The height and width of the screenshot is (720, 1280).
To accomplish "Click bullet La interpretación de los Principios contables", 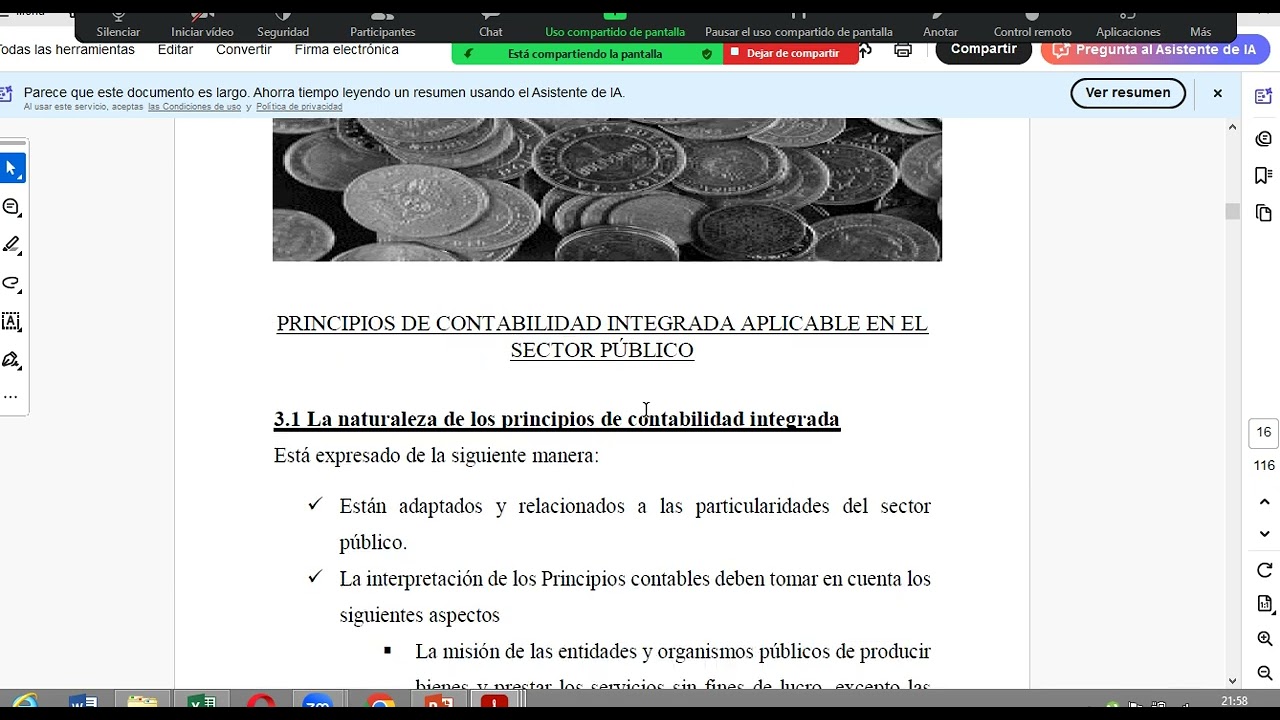I will [635, 597].
